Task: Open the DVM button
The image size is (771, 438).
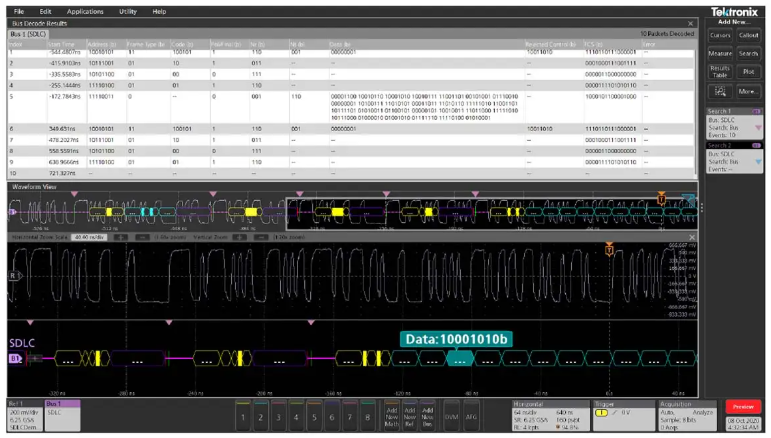Action: pyautogui.click(x=451, y=417)
